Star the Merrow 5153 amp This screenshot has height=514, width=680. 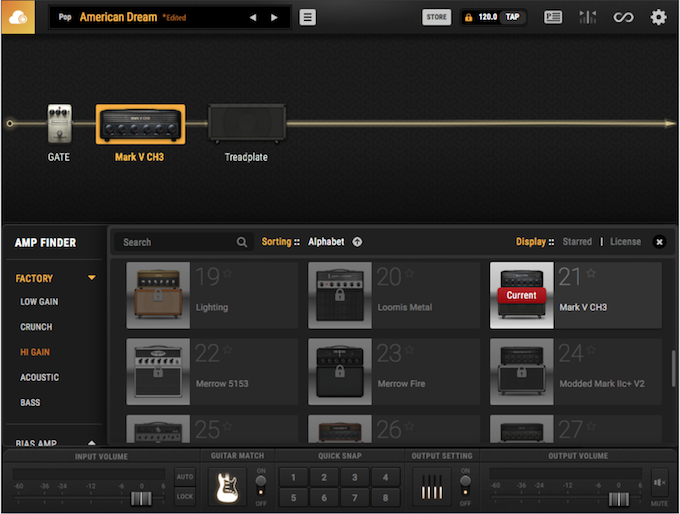pyautogui.click(x=228, y=350)
